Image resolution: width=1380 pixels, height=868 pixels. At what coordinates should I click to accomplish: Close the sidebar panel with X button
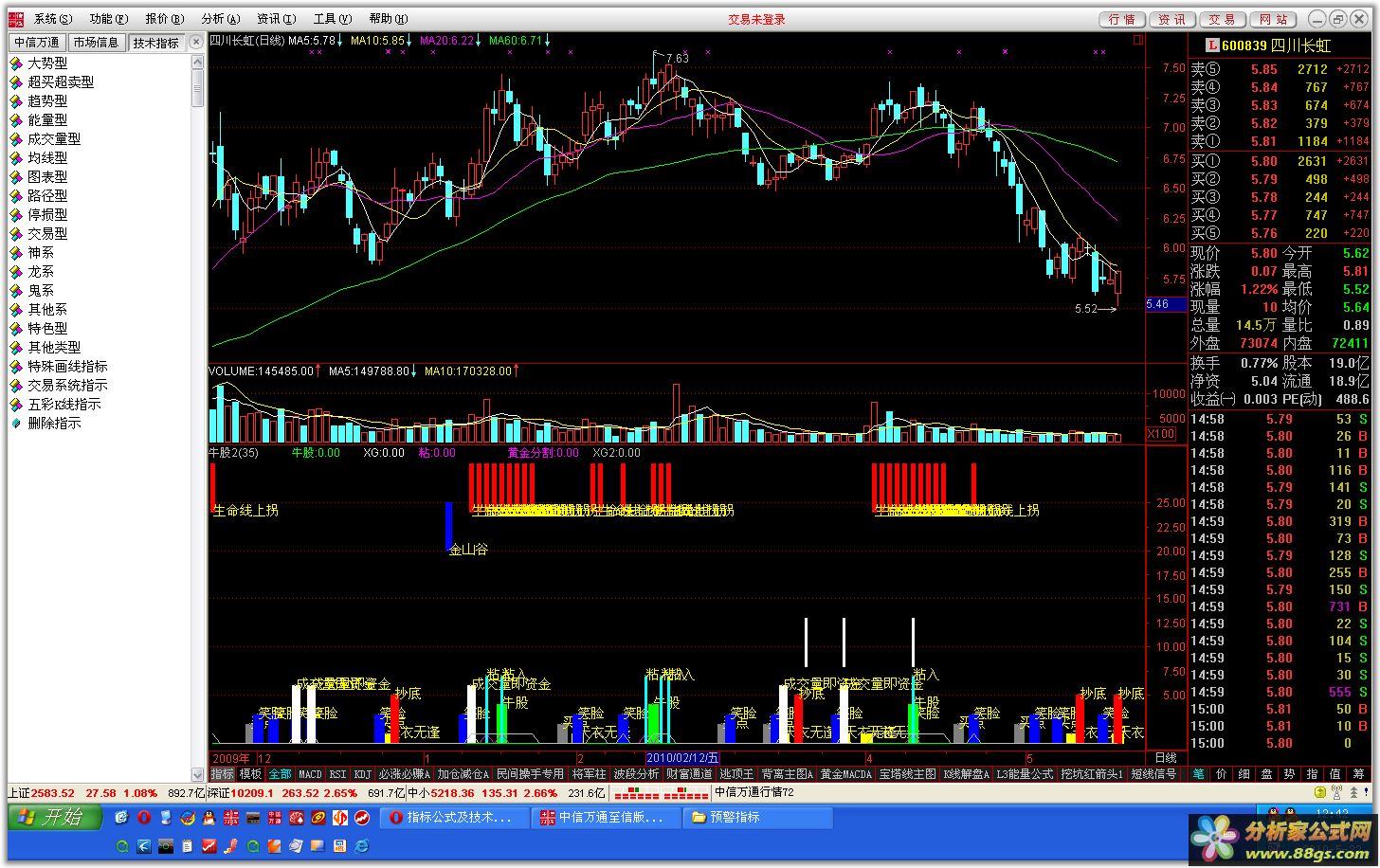coord(196,42)
